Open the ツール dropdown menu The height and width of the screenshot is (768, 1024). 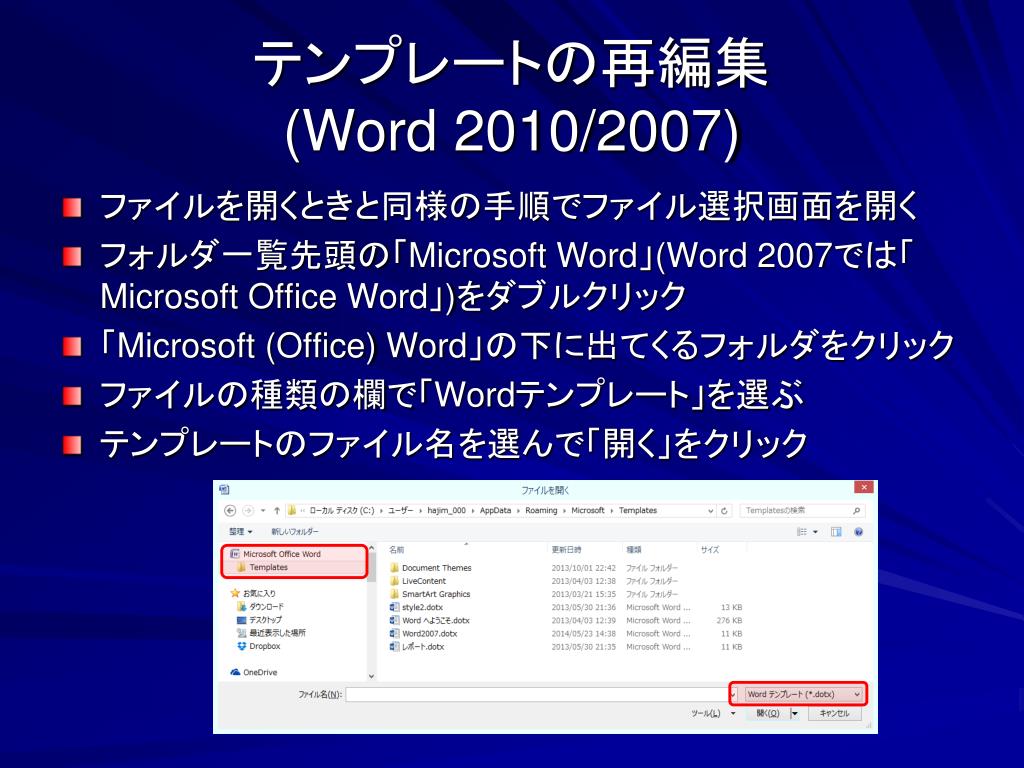pyautogui.click(x=713, y=714)
